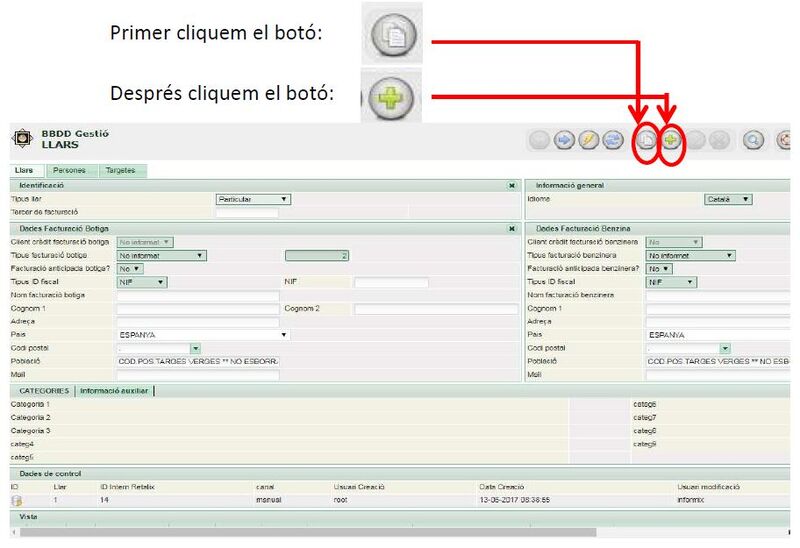Switch to the Persones tab
The height and width of the screenshot is (548, 800).
click(69, 171)
